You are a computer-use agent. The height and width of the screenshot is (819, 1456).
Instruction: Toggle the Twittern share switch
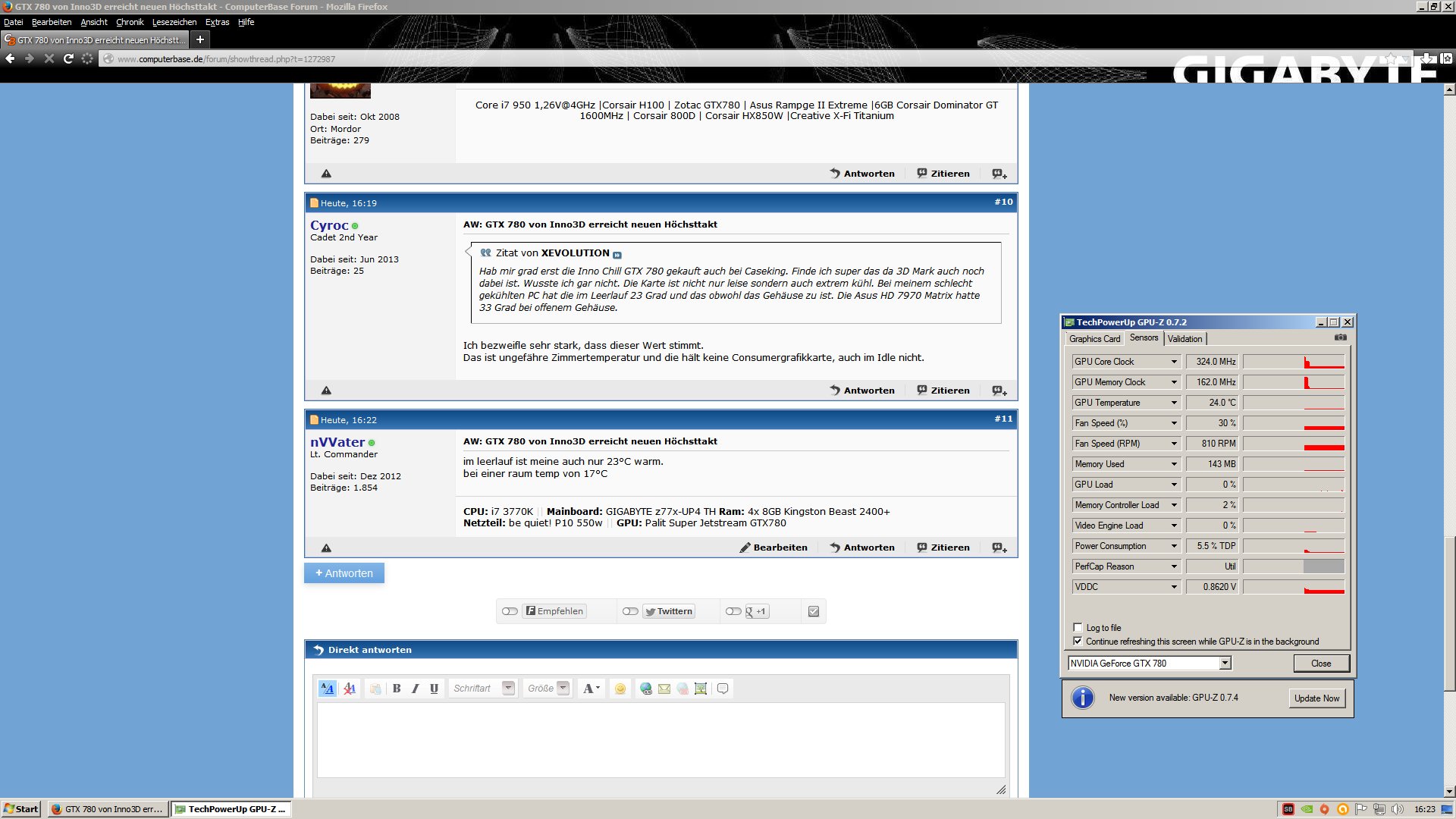click(x=630, y=611)
